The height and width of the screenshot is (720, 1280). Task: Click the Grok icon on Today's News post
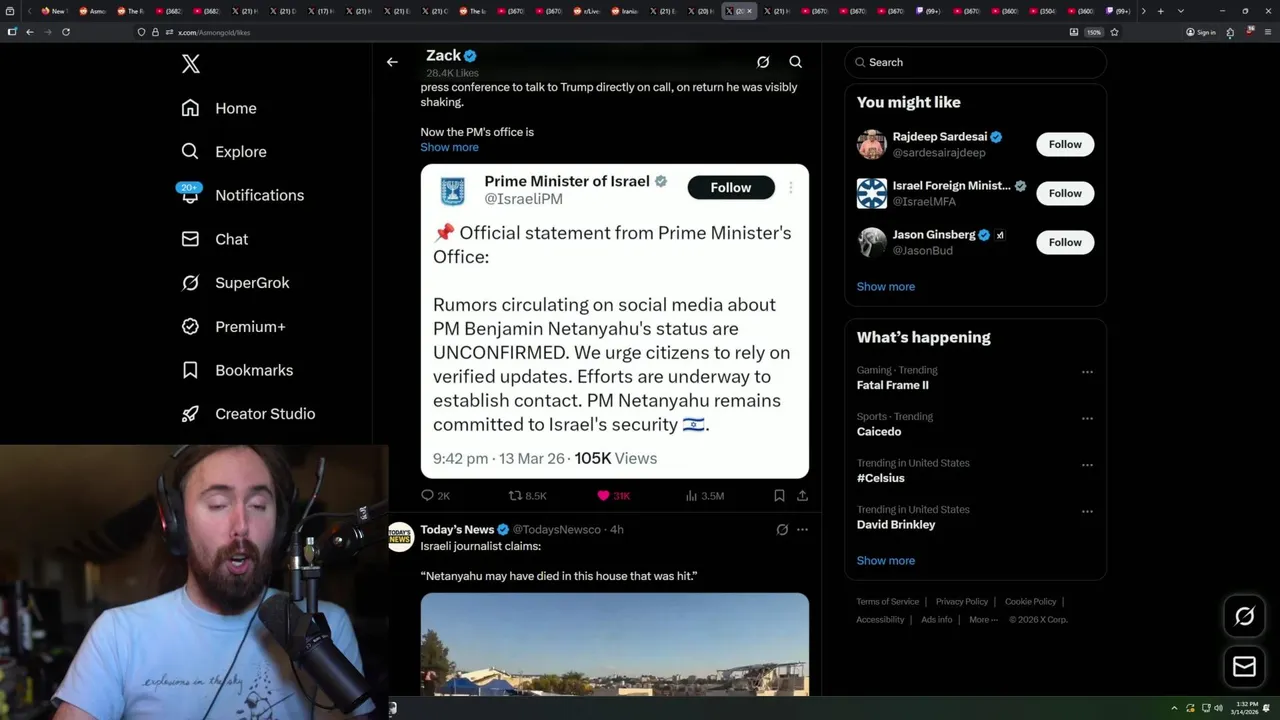782,530
